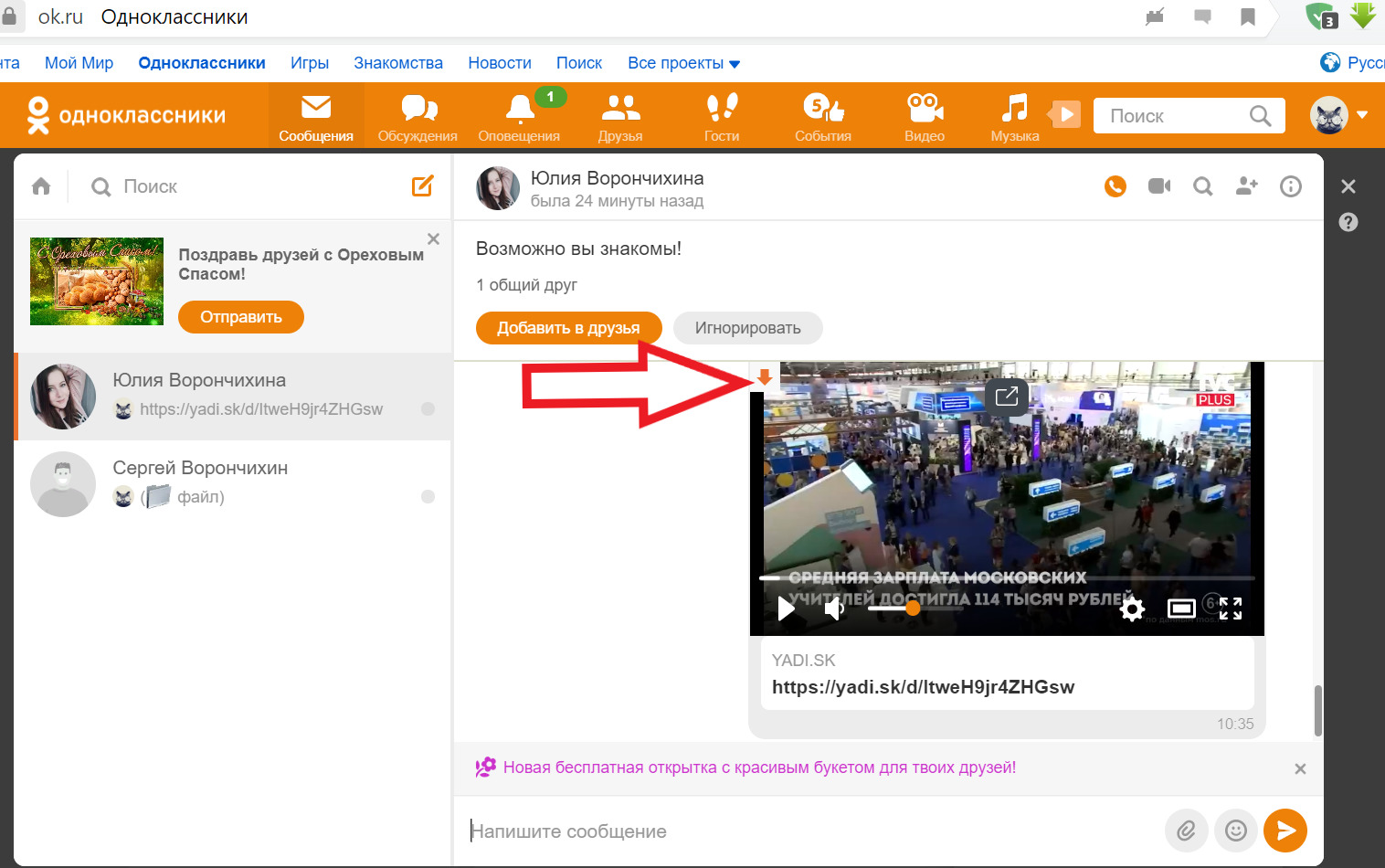The image size is (1385, 868).
Task: Click the Ореховый Спас card thumbnail
Action: (x=97, y=281)
